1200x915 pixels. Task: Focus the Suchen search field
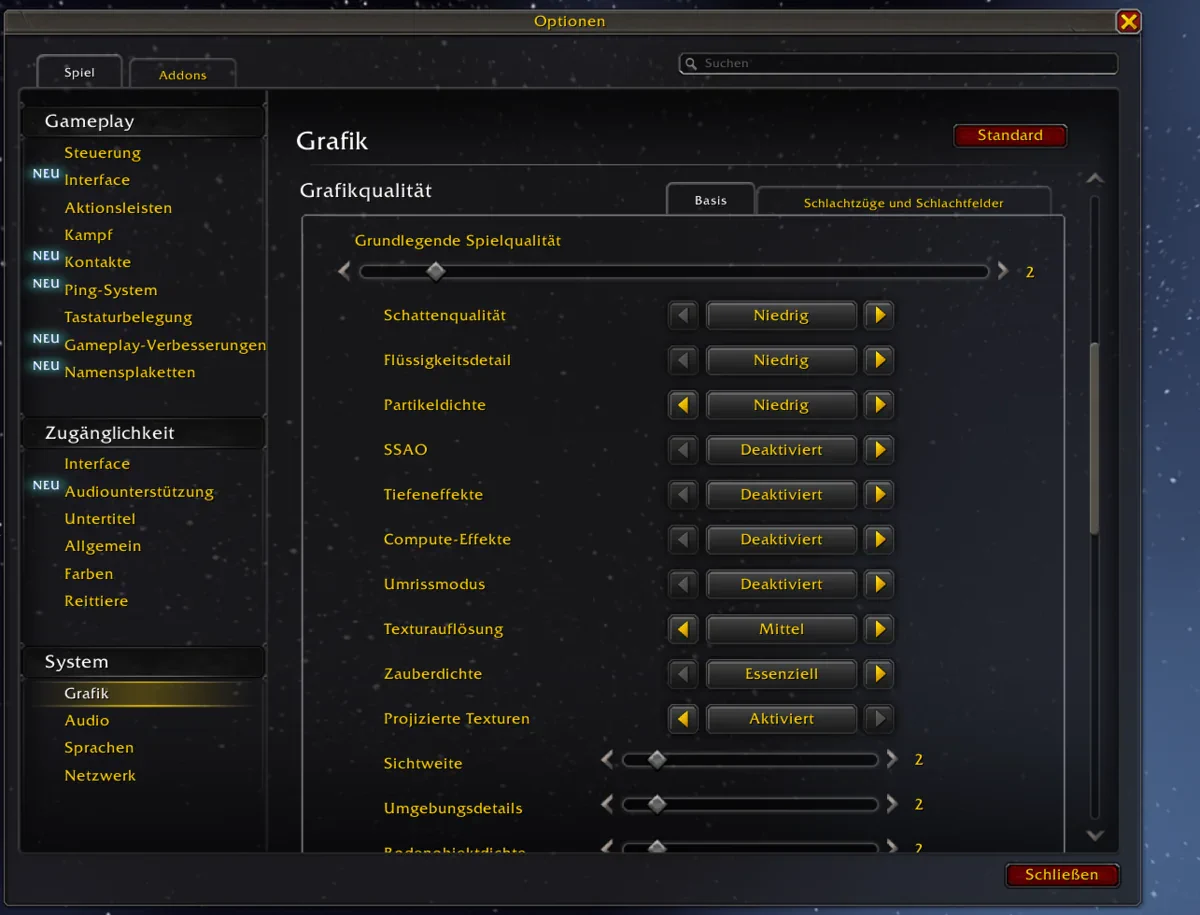(x=898, y=63)
